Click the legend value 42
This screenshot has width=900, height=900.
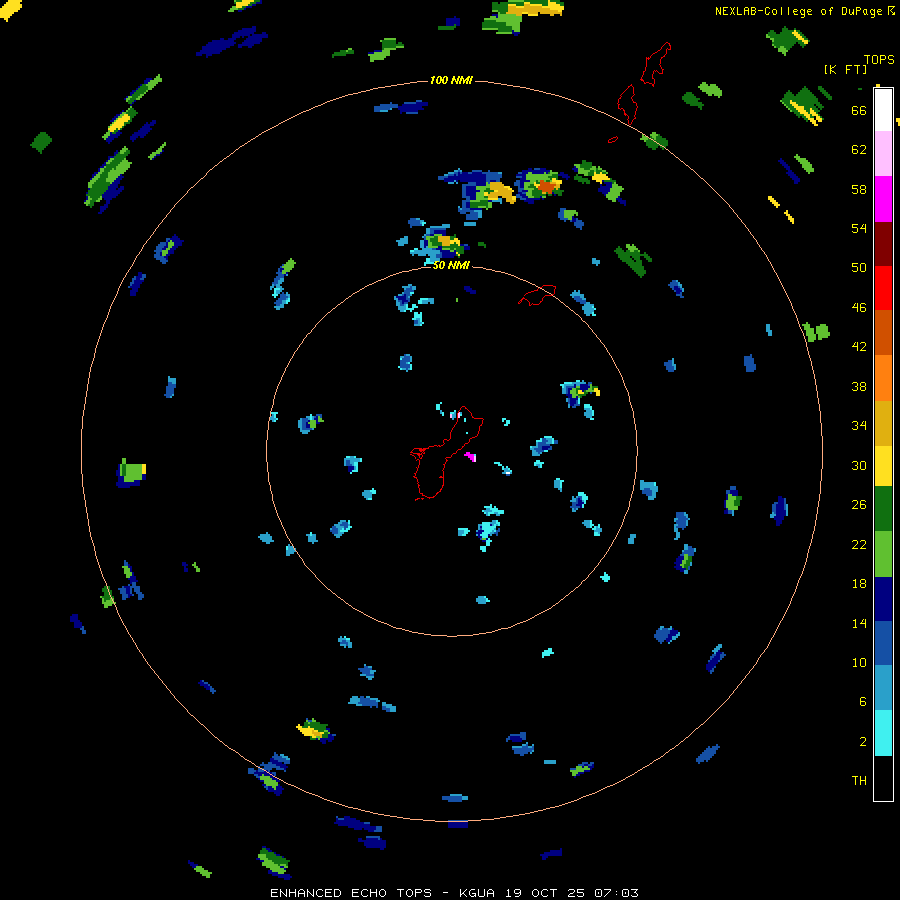point(859,346)
